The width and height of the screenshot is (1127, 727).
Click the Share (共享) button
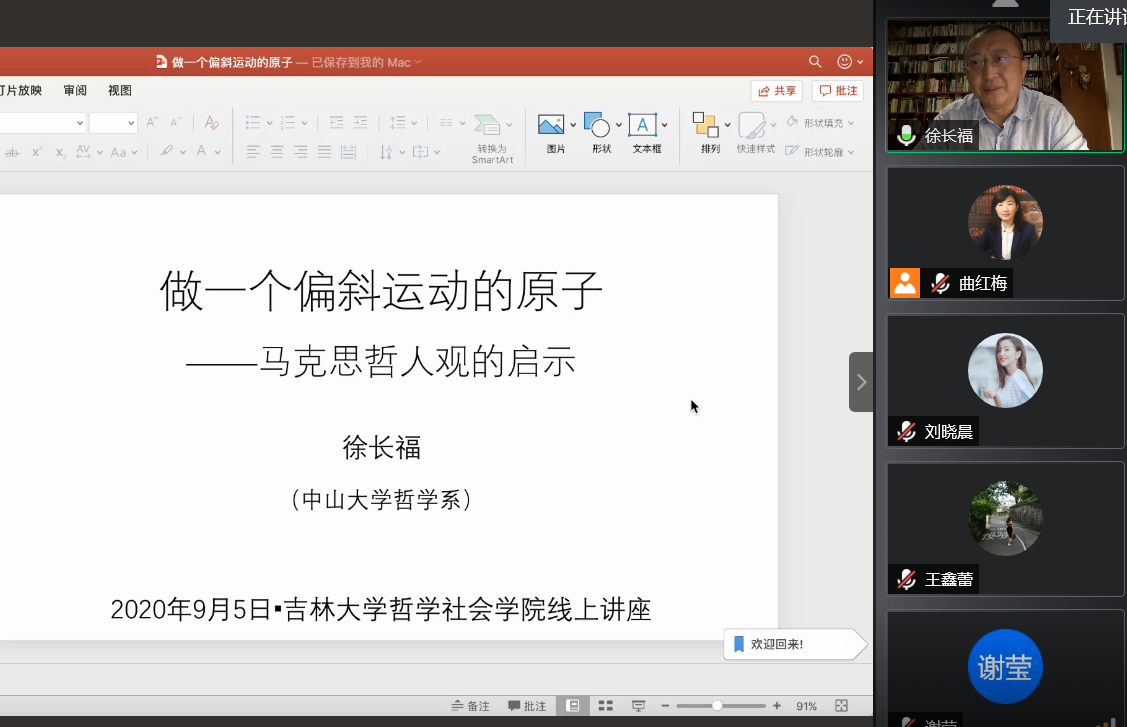click(777, 91)
